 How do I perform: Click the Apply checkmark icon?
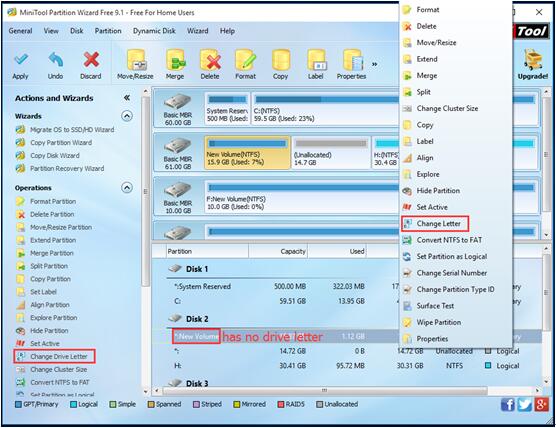pyautogui.click(x=21, y=60)
